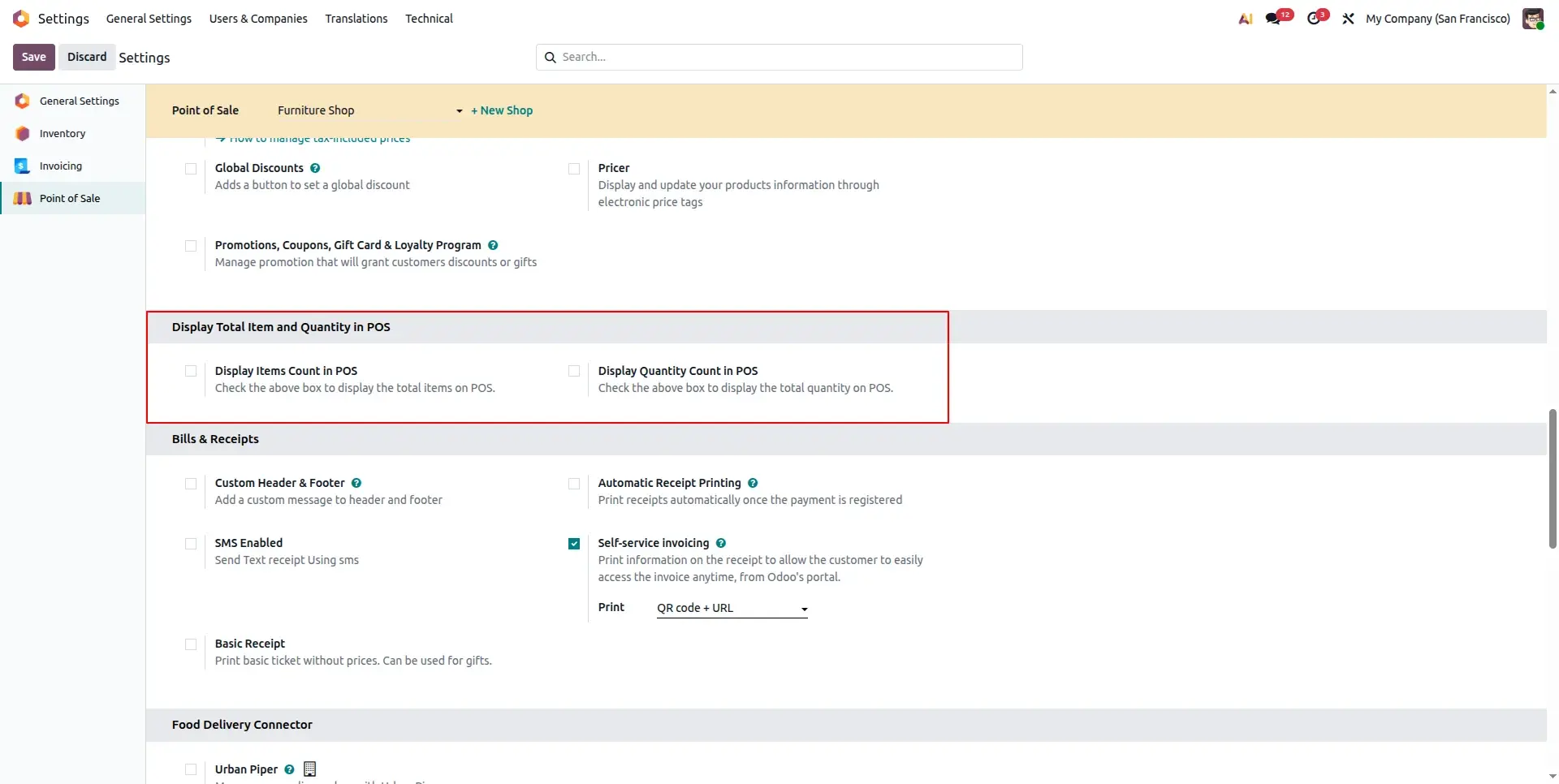
Task: Click the General Settings sidebar icon
Action: click(x=23, y=101)
